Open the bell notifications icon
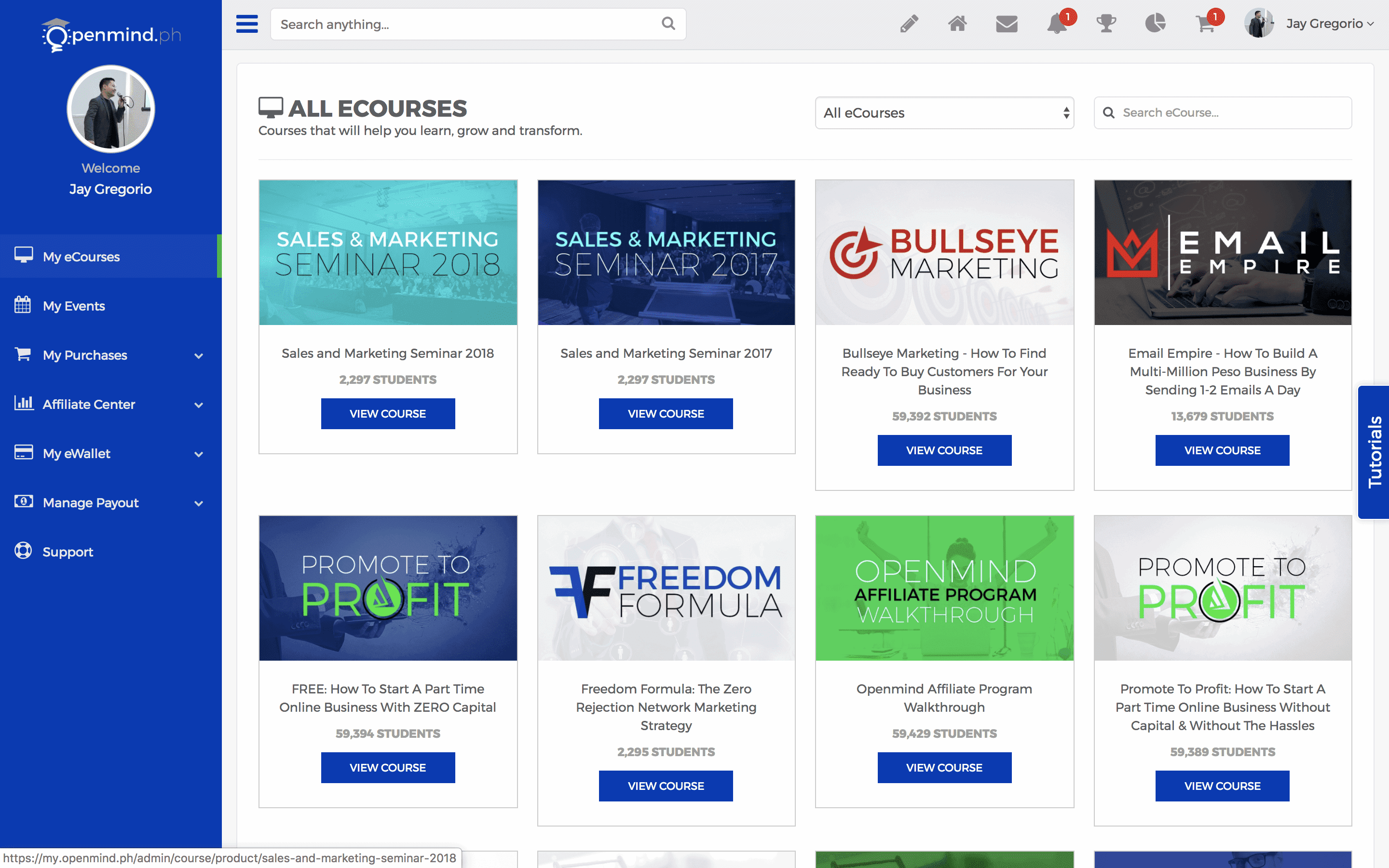1389x868 pixels. point(1057,24)
